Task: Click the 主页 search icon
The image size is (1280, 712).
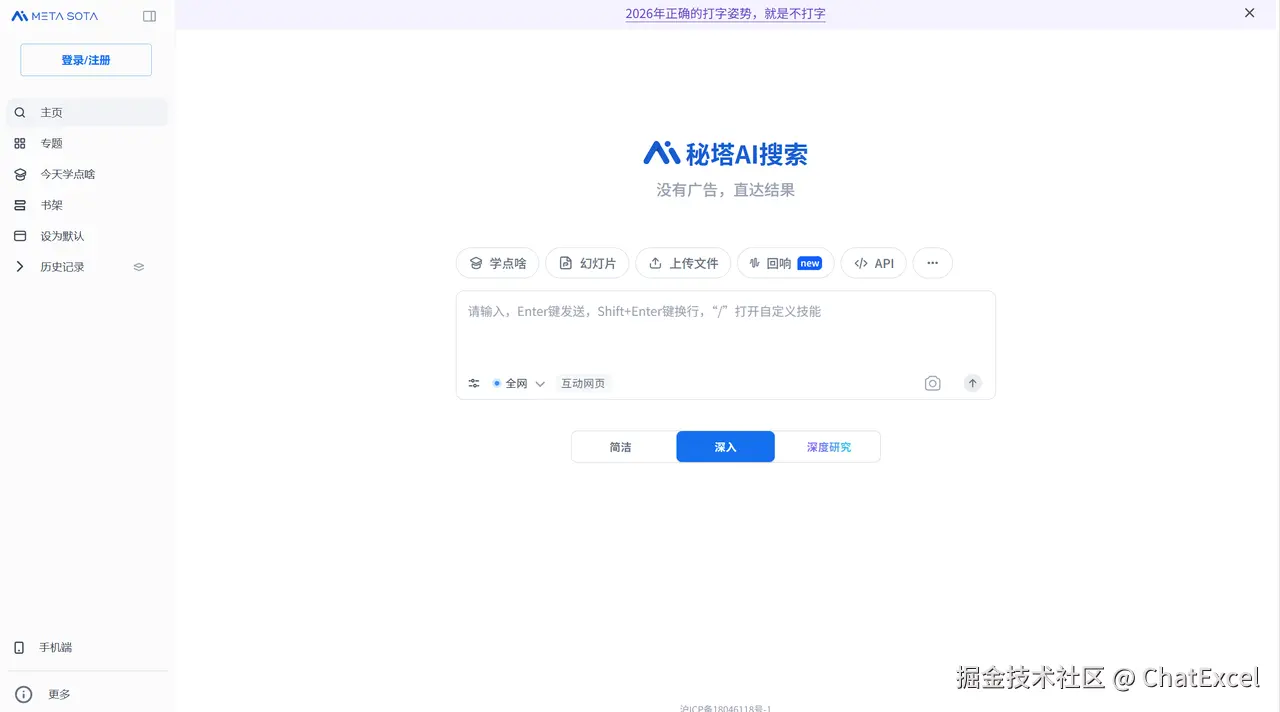Action: point(20,113)
